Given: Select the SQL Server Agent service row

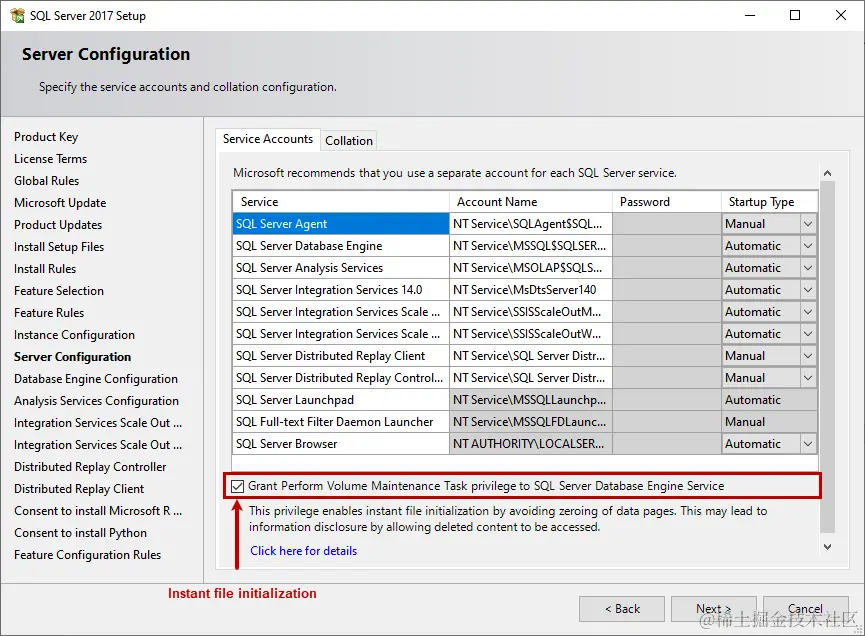Looking at the screenshot, I should point(340,224).
